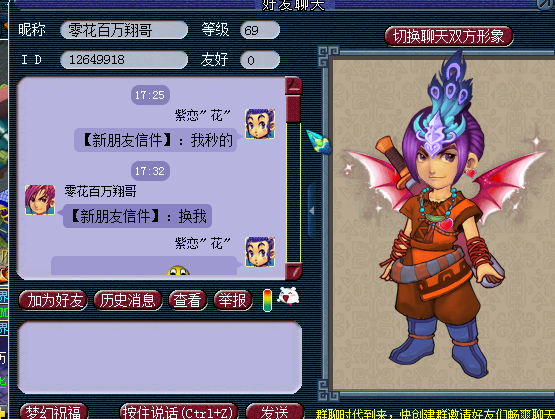
Task: Click 发送 send button
Action: (274, 412)
